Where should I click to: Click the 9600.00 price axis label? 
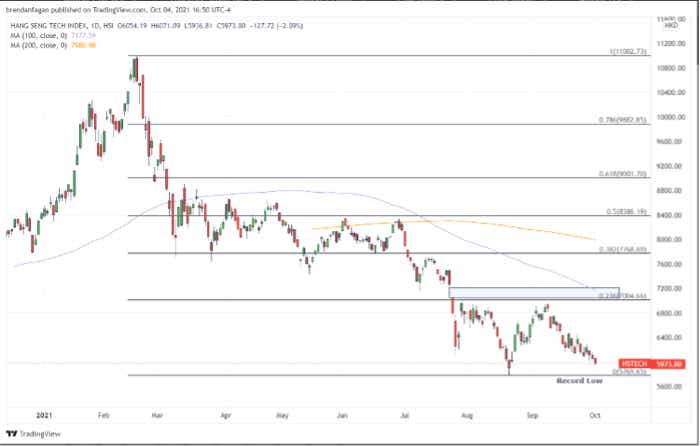(671, 142)
